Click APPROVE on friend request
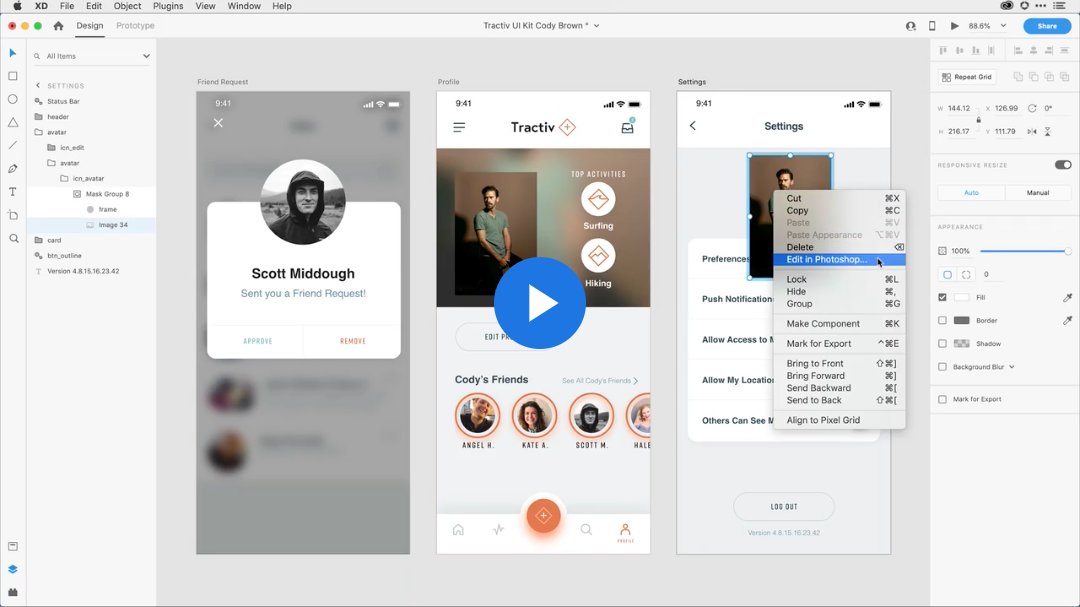 coord(258,341)
